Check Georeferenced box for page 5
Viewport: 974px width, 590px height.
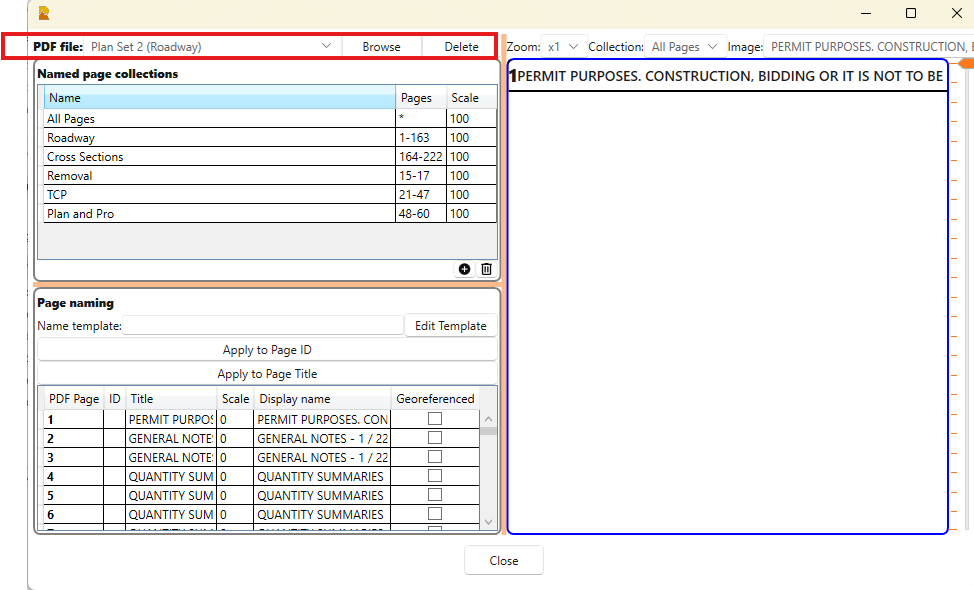(435, 495)
